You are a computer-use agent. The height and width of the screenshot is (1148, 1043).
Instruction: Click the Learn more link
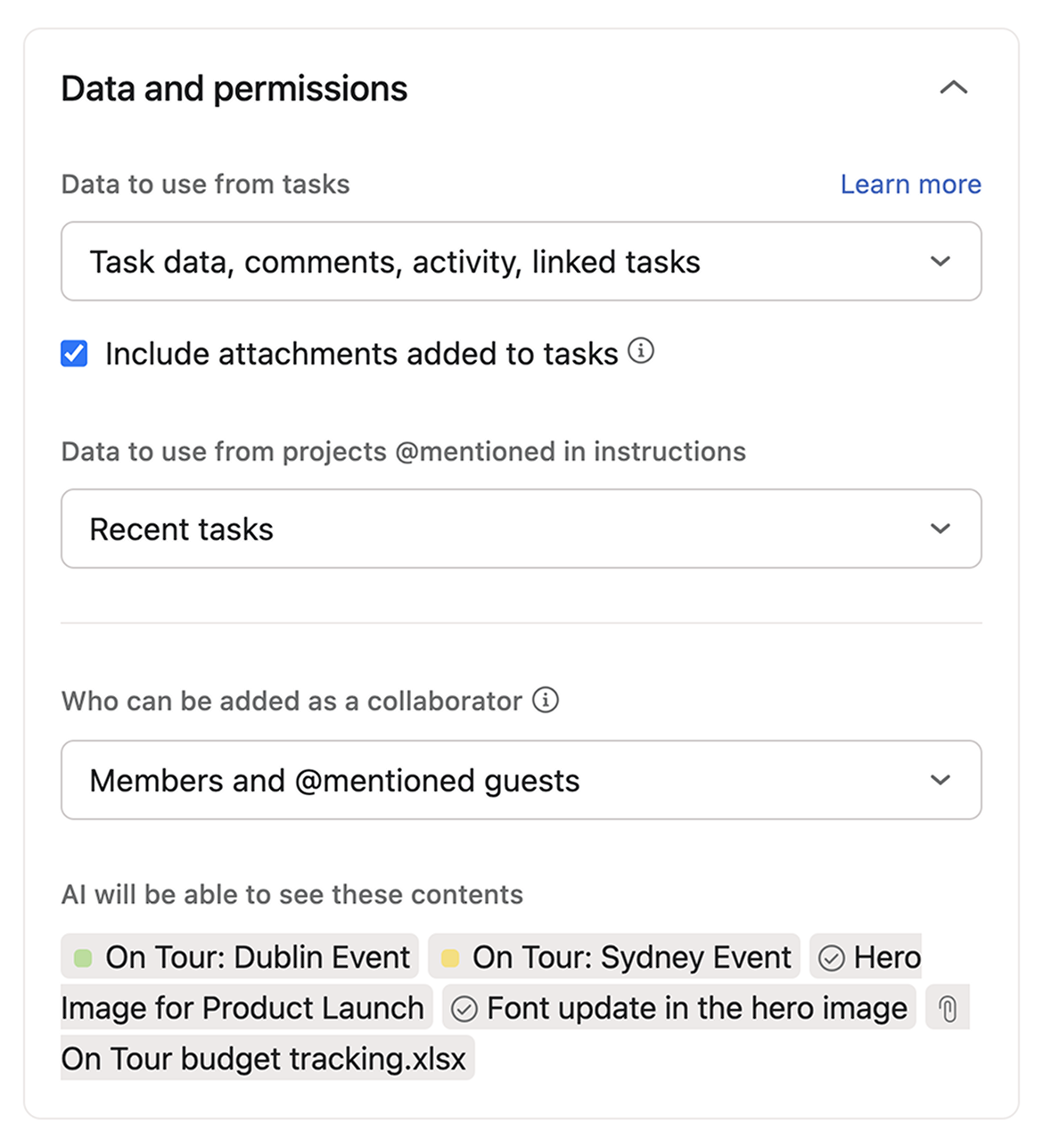(910, 184)
